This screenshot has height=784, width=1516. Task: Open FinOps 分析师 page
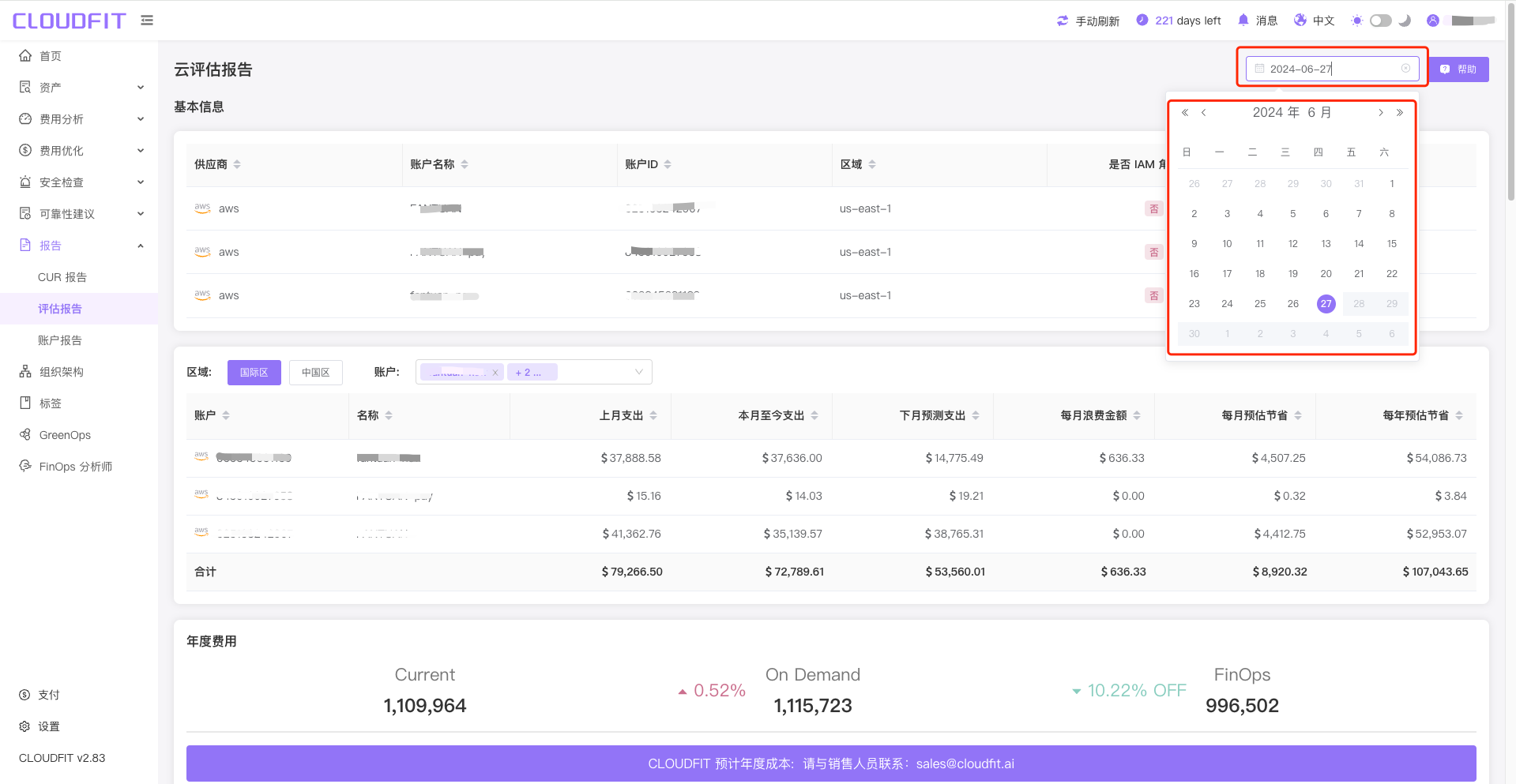[79, 467]
